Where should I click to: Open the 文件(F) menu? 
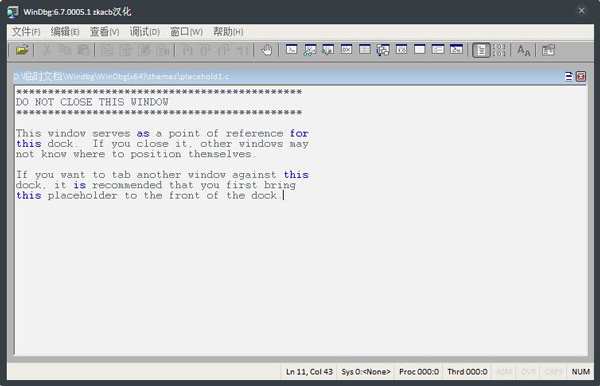[x=26, y=32]
